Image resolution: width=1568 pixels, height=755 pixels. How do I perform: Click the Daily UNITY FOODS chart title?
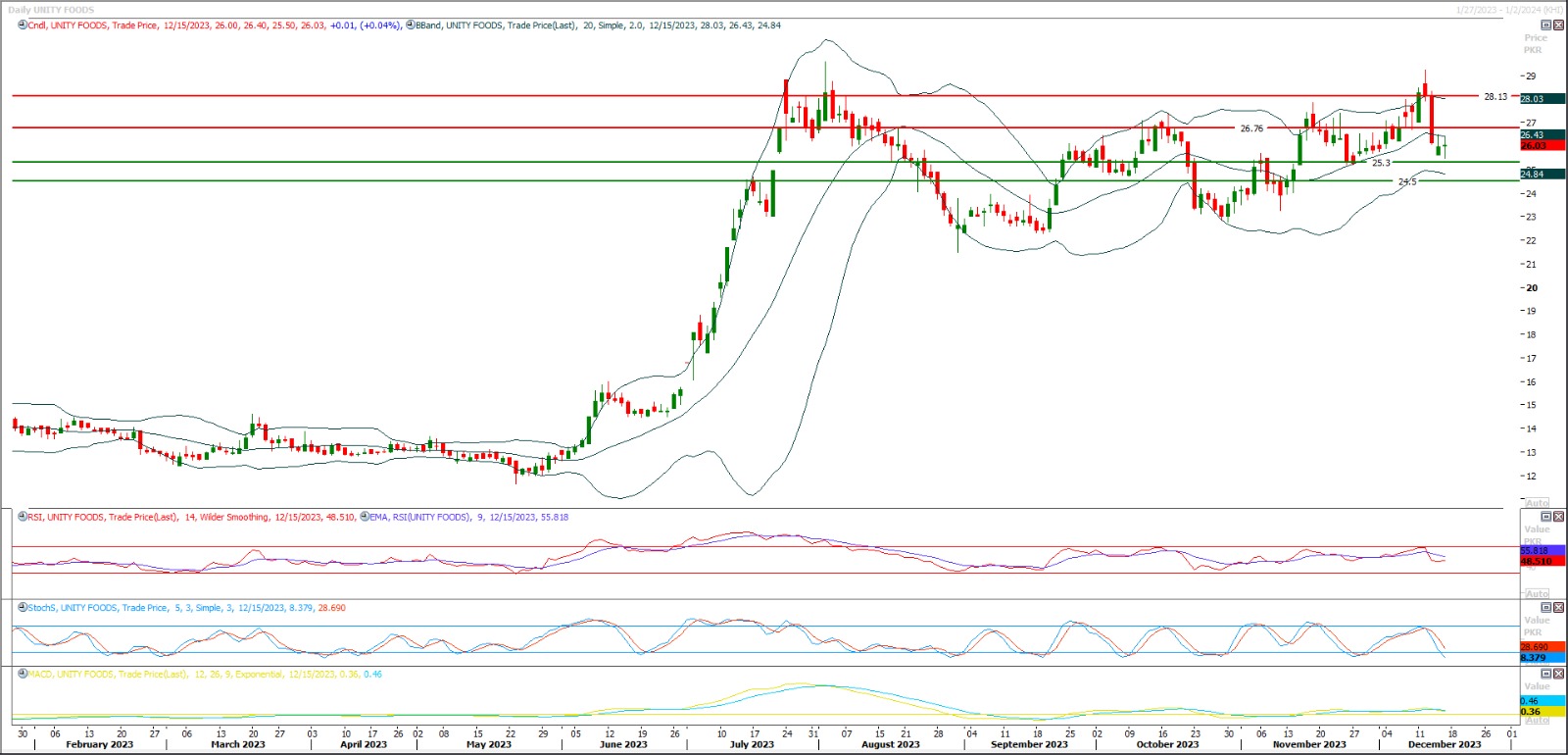[51, 10]
